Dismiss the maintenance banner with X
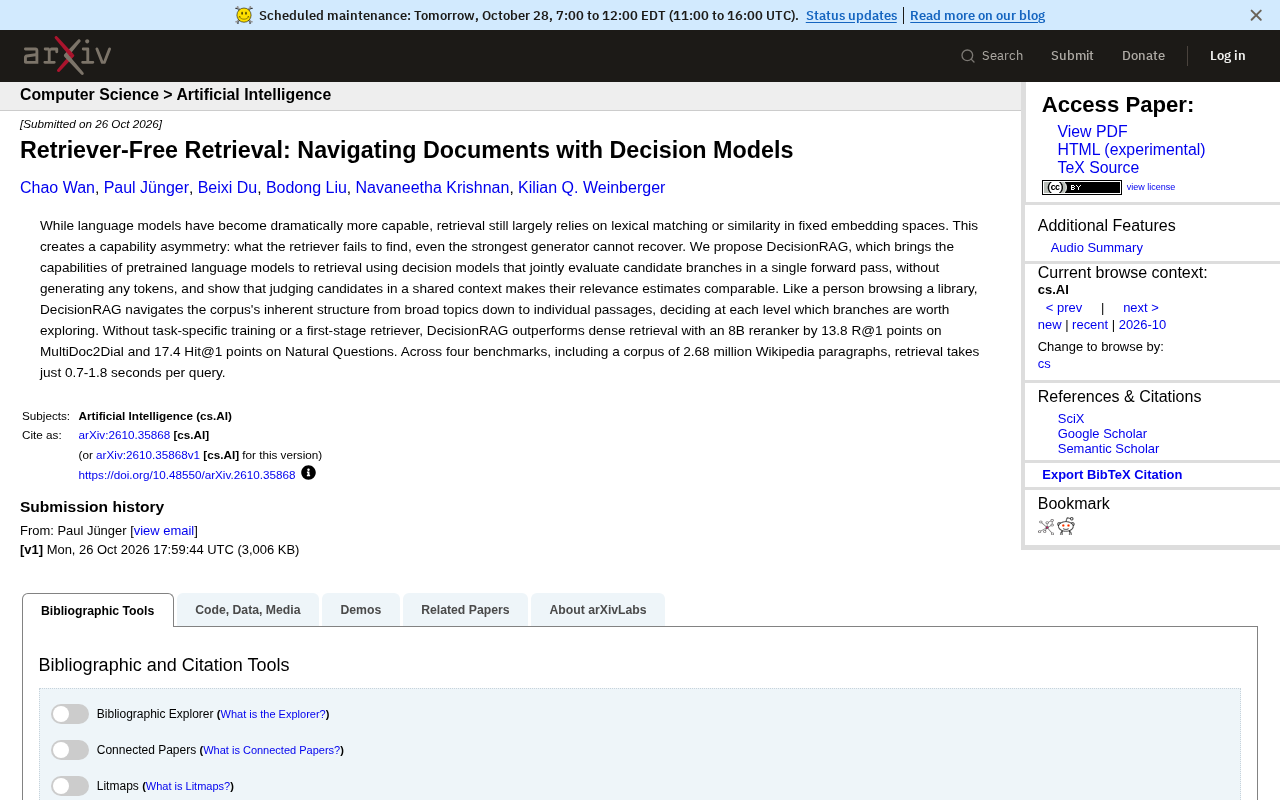Image resolution: width=1280 pixels, height=800 pixels. click(1256, 15)
